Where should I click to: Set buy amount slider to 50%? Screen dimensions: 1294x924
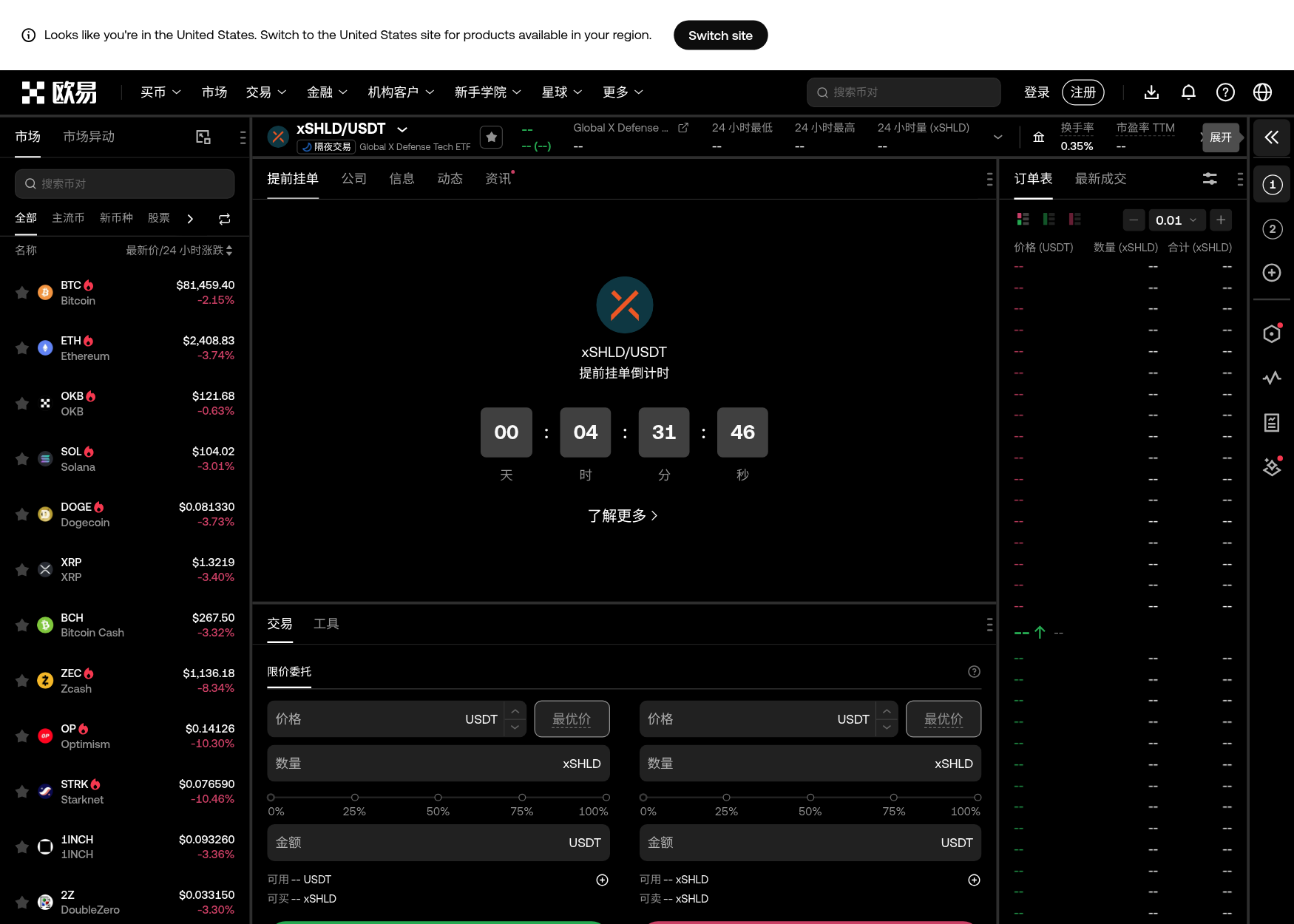[438, 798]
